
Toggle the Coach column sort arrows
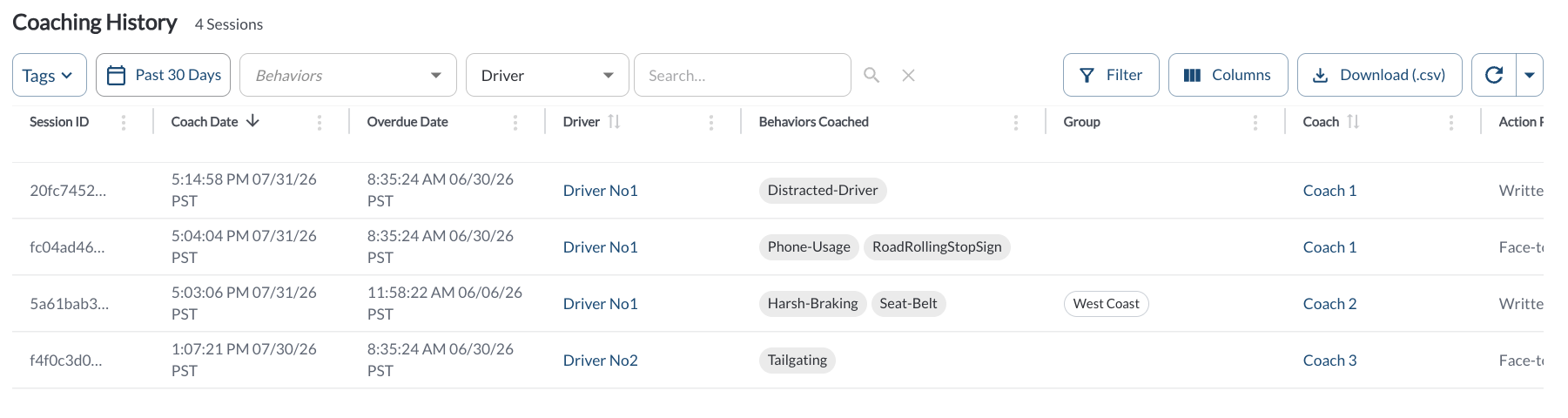point(1353,121)
